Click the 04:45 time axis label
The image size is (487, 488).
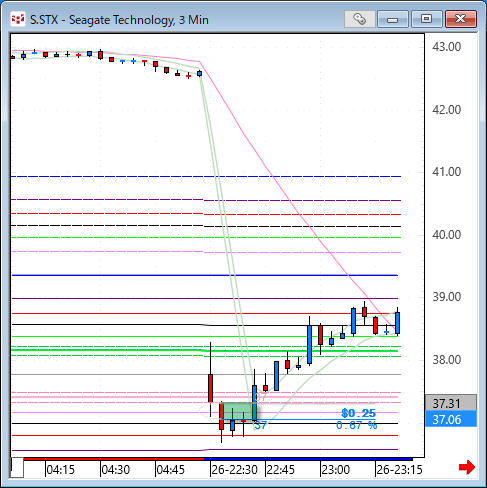click(x=170, y=470)
